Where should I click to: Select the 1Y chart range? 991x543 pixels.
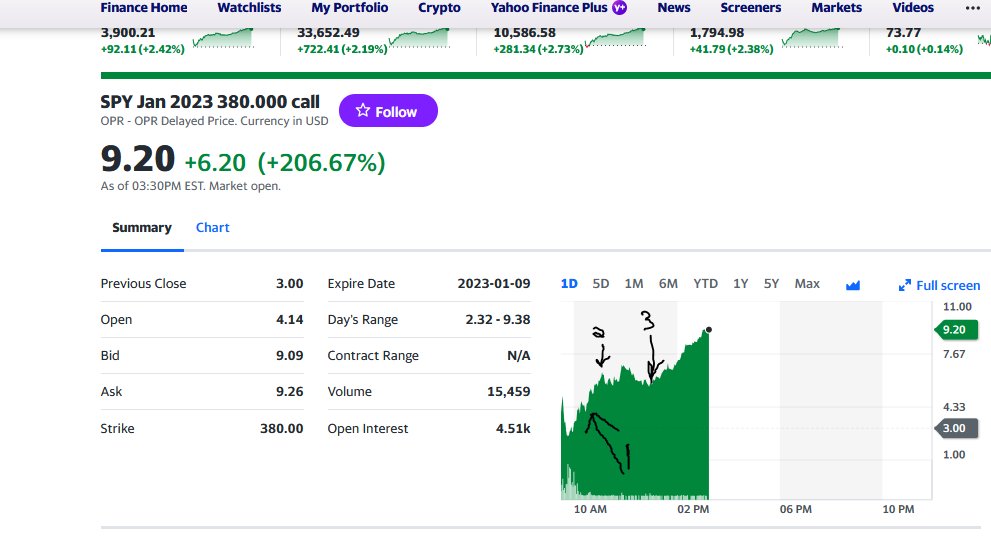(741, 284)
